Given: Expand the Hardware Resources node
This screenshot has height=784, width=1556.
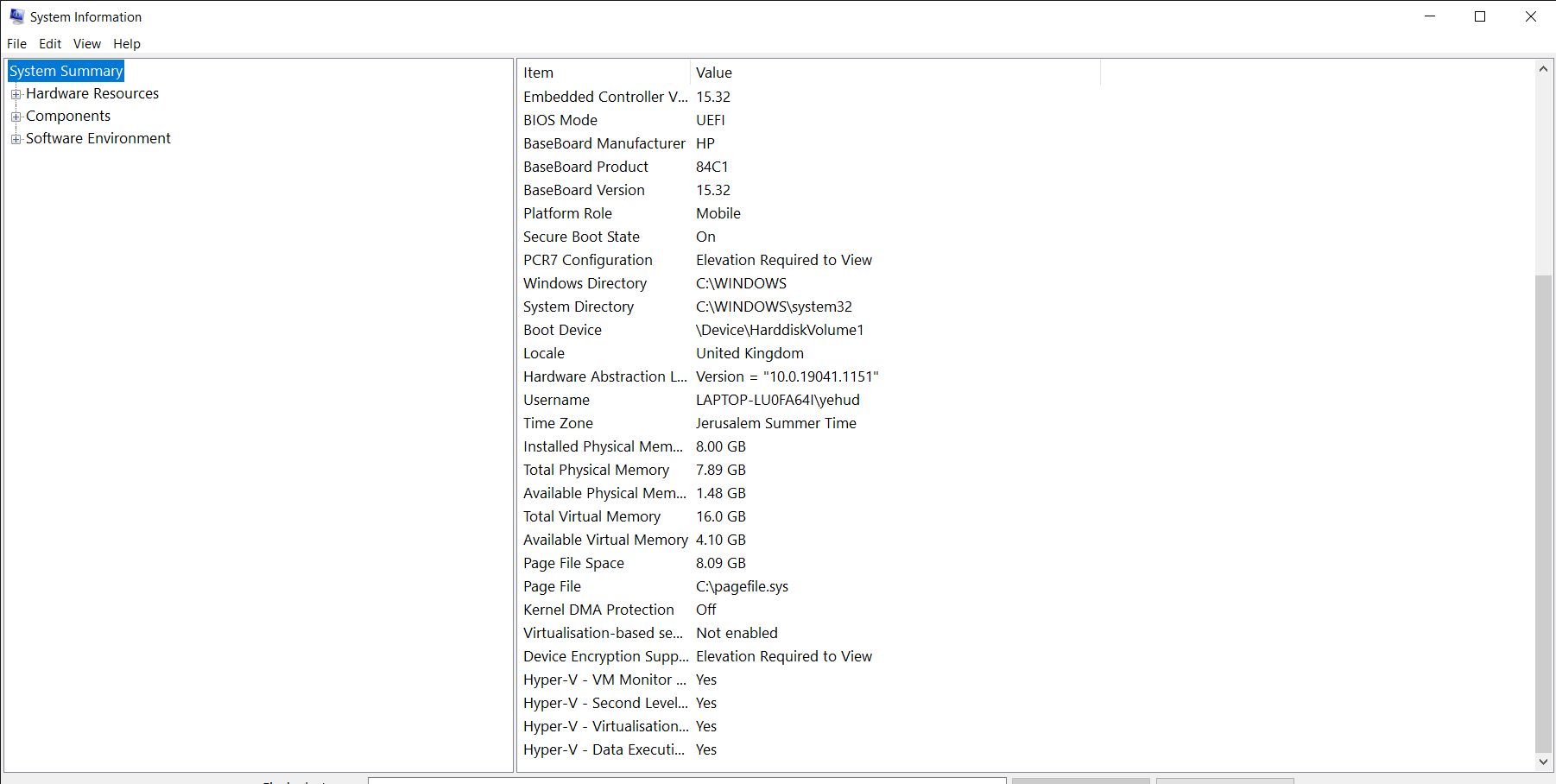Looking at the screenshot, I should pos(16,94).
